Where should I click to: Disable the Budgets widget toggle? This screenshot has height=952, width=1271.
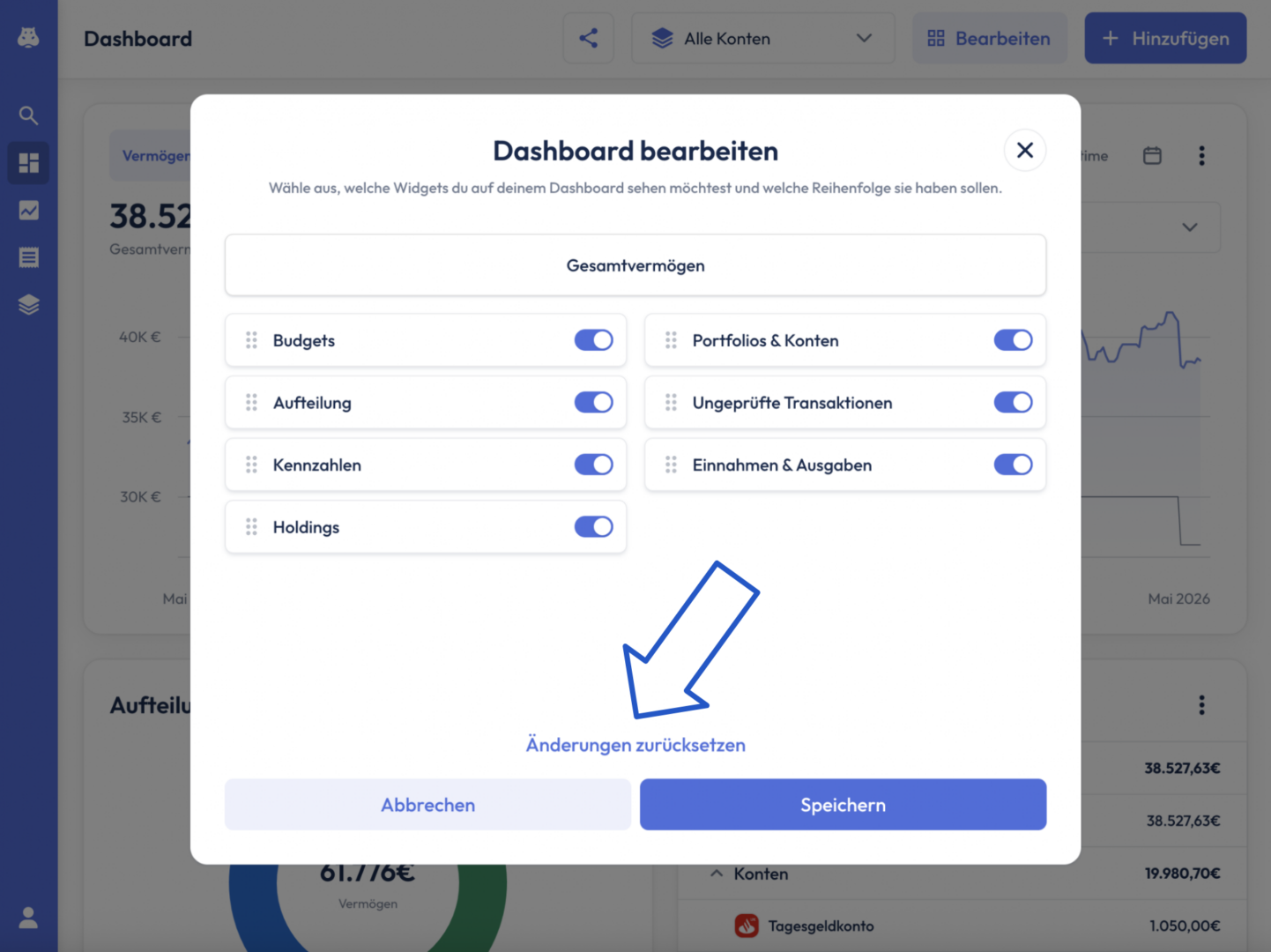pyautogui.click(x=594, y=340)
